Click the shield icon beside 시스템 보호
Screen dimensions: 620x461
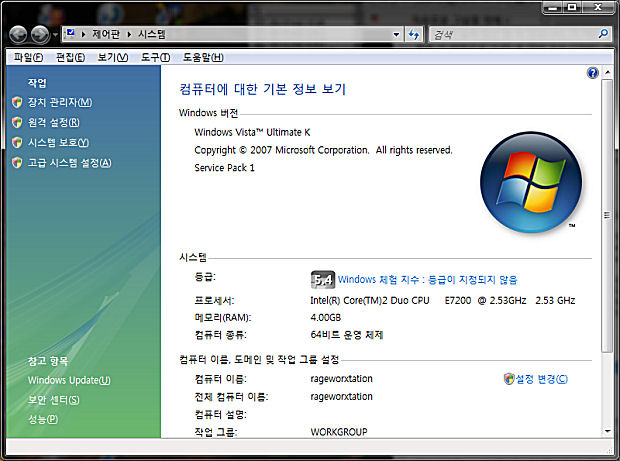coord(17,142)
